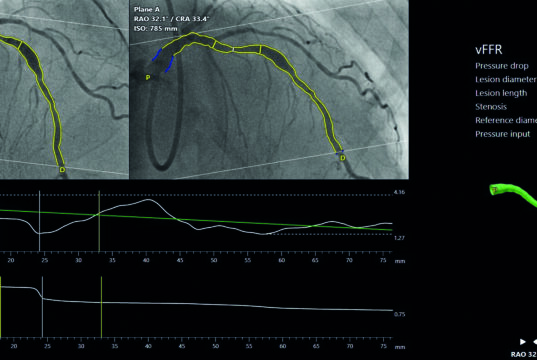Click the 0.75 vFFR value on the pullback graph

coord(399,314)
